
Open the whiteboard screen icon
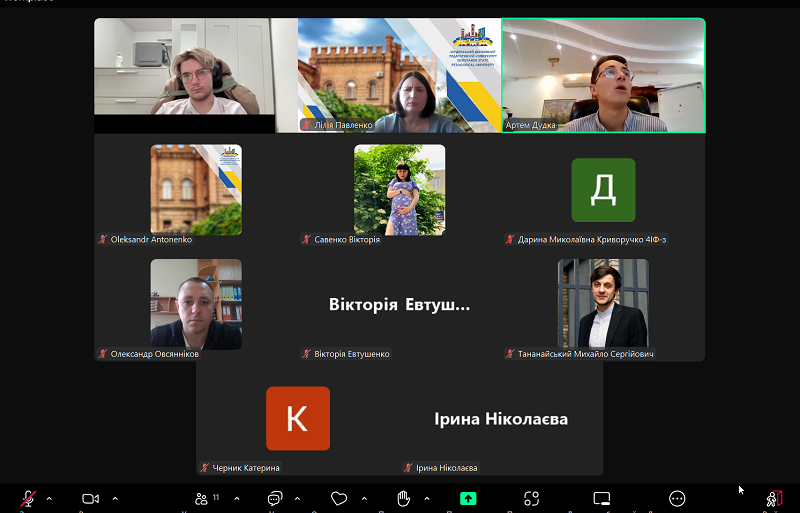click(x=602, y=498)
